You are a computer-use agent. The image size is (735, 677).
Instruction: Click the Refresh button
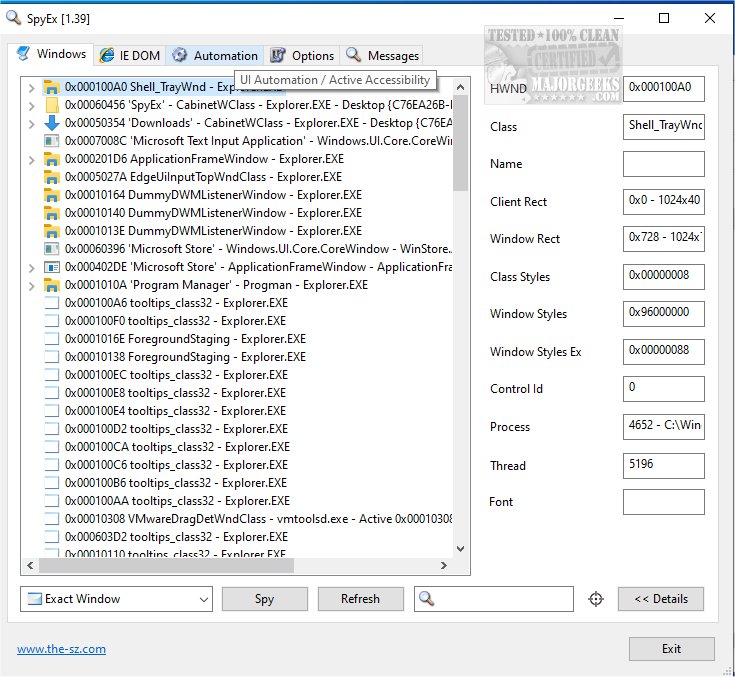point(360,599)
